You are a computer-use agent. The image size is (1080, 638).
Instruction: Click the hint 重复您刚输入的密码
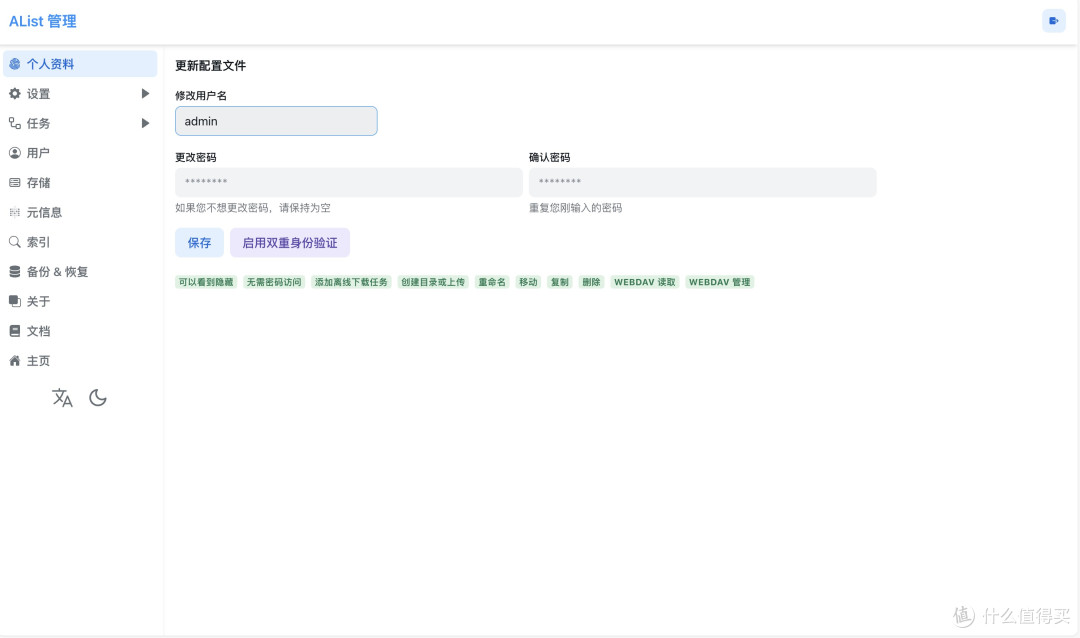576,207
